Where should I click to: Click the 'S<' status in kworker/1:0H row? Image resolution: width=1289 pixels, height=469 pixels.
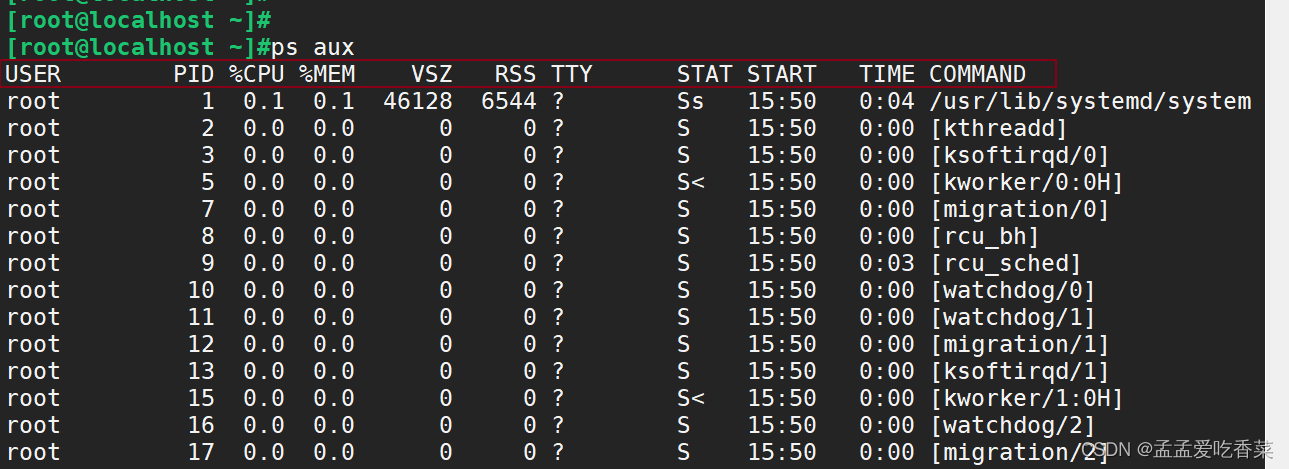point(691,398)
